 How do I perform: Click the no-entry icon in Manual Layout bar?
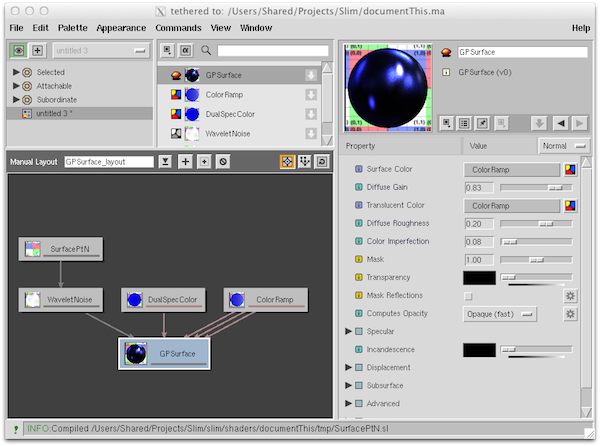point(223,161)
